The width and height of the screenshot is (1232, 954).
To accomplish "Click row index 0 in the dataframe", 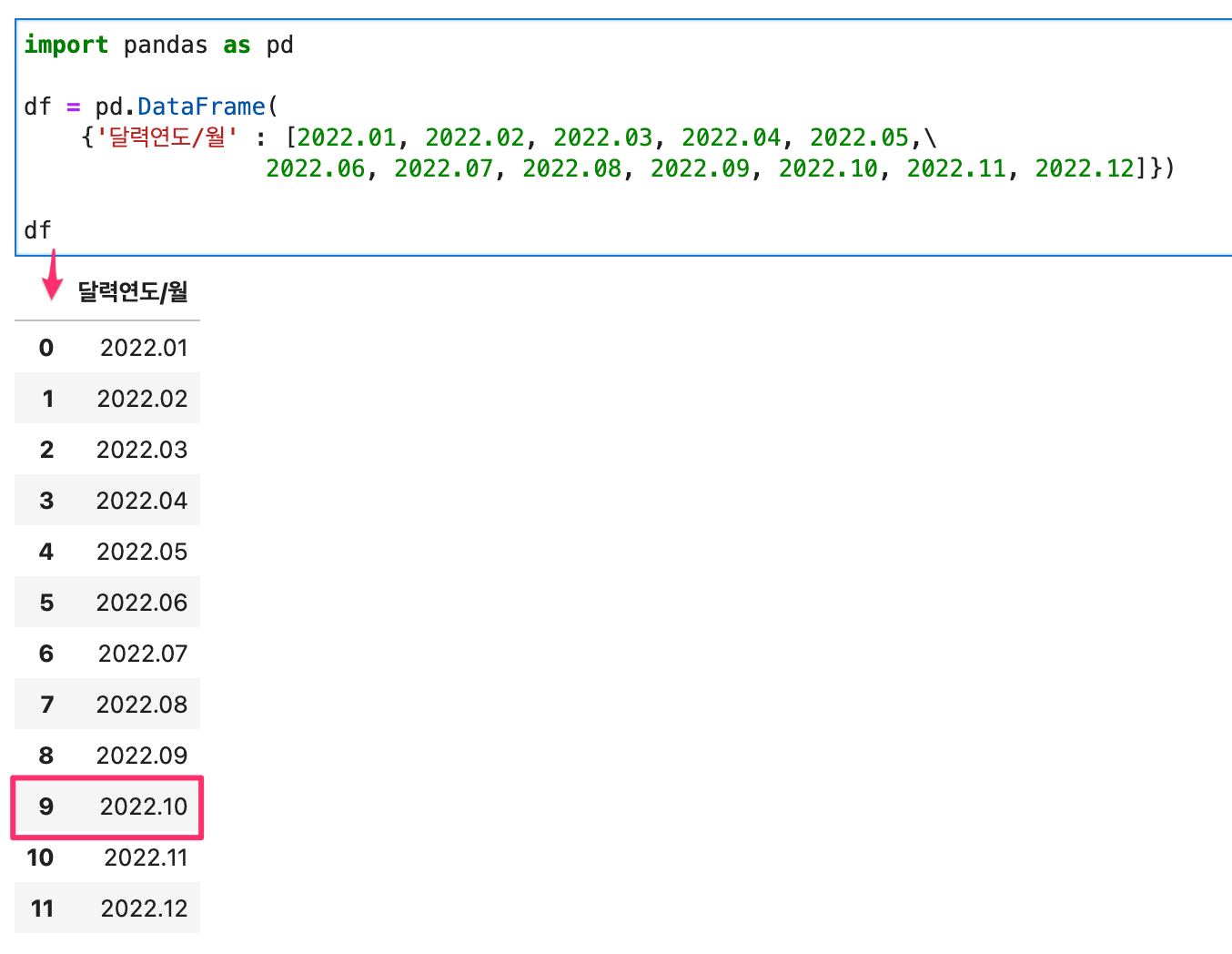I will pyautogui.click(x=46, y=348).
